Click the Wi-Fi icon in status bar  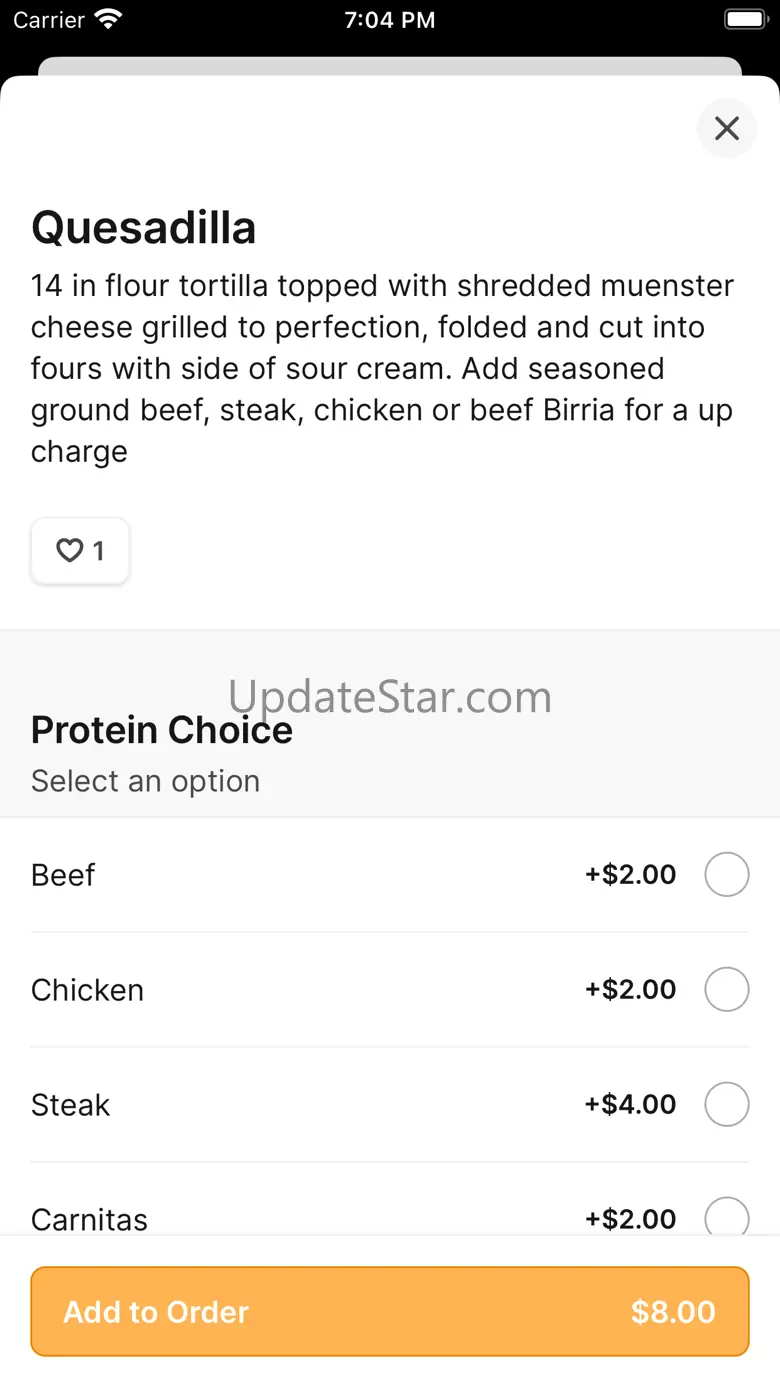[107, 20]
